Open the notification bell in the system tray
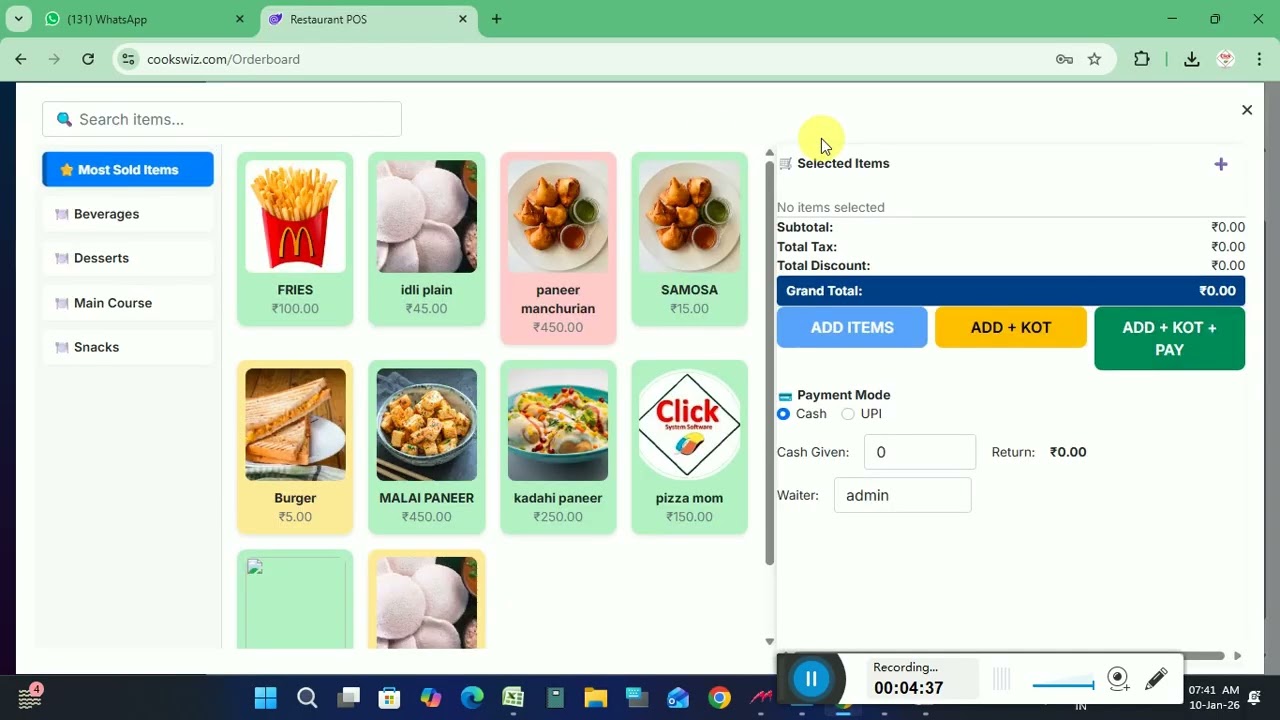 point(1255,698)
